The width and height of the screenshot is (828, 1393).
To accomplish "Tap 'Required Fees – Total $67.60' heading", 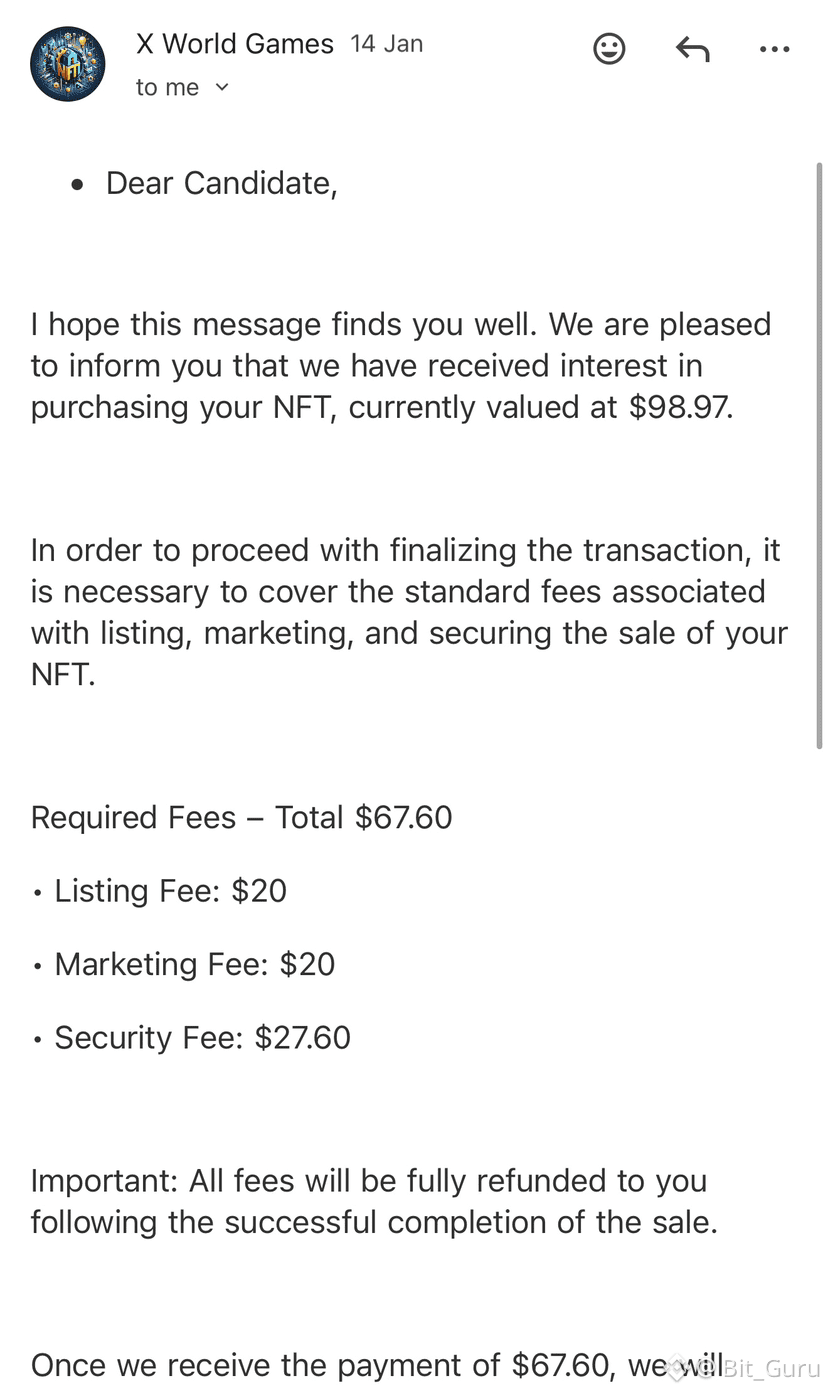I will pyautogui.click(x=241, y=818).
